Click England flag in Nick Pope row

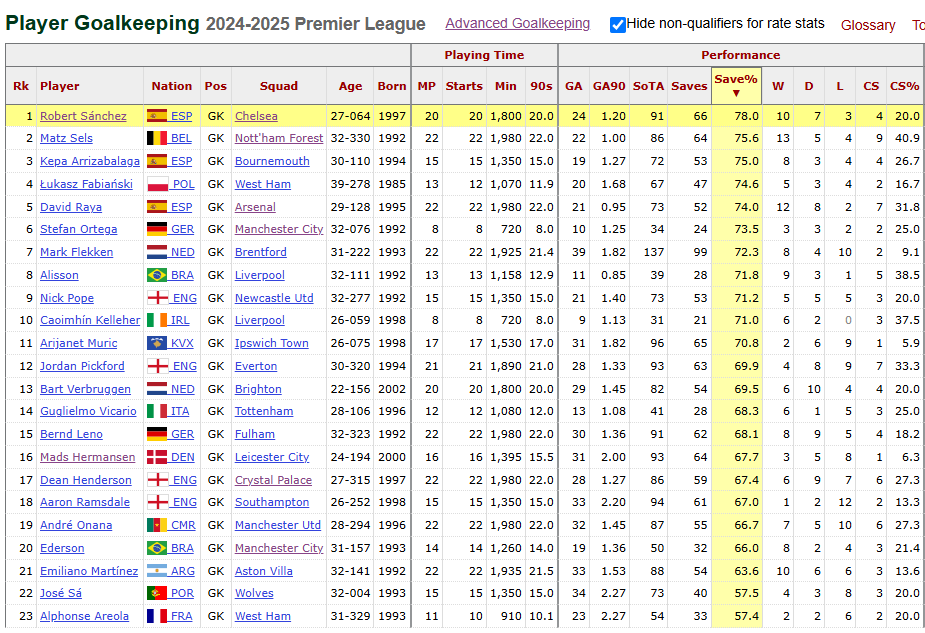157,298
